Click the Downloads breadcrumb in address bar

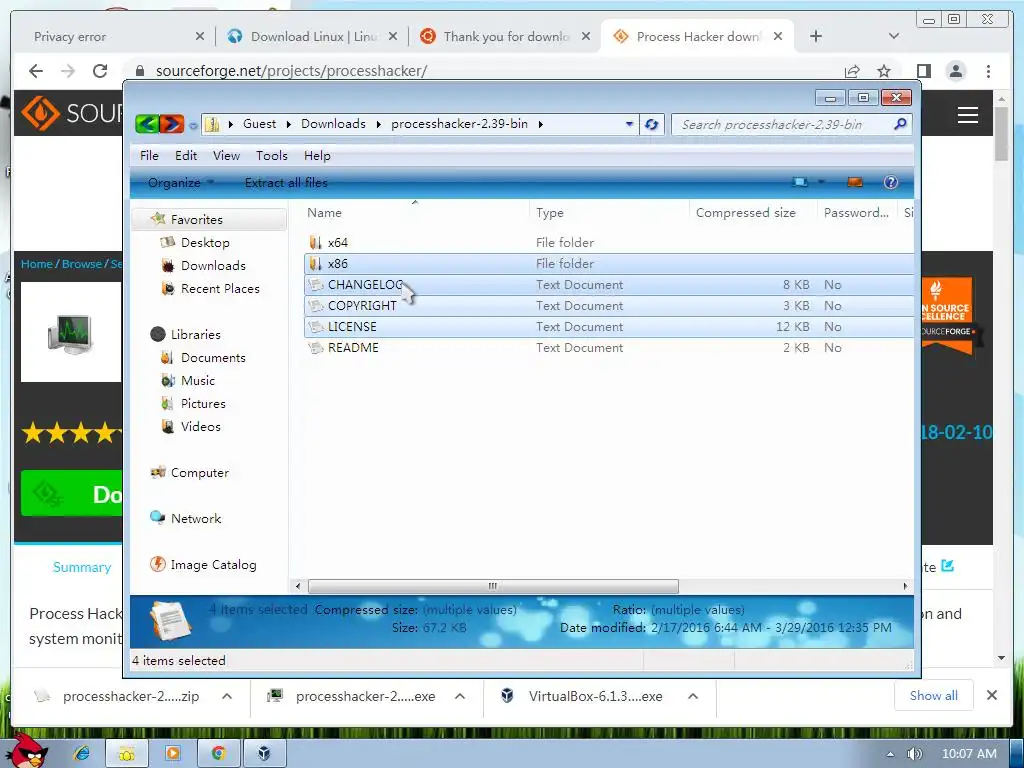(333, 124)
